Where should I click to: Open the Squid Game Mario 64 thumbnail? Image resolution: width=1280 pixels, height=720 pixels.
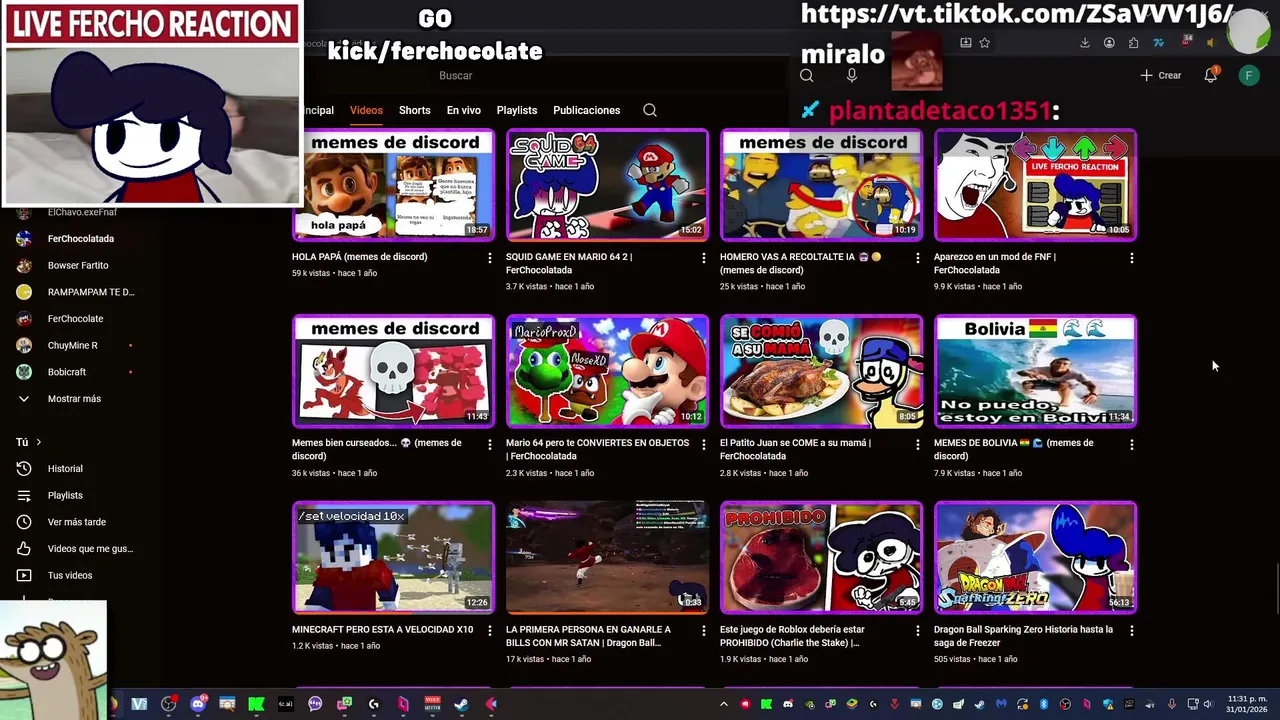coord(607,185)
